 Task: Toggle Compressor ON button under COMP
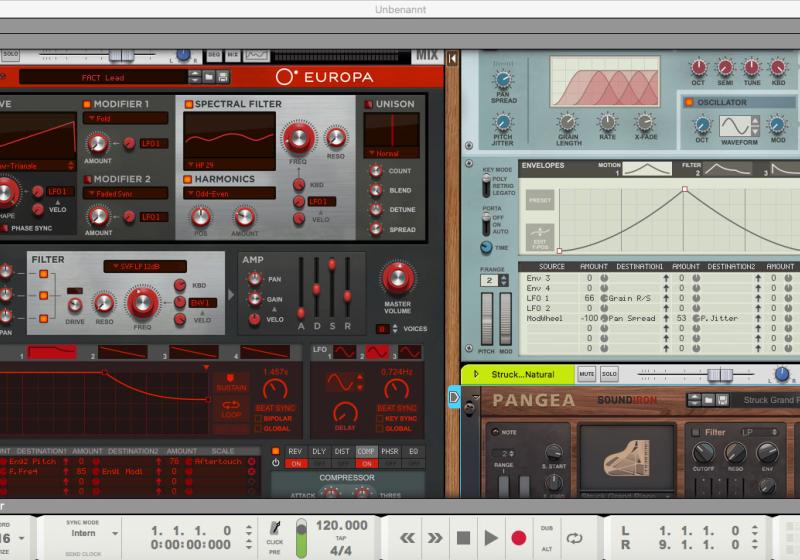coord(366,464)
